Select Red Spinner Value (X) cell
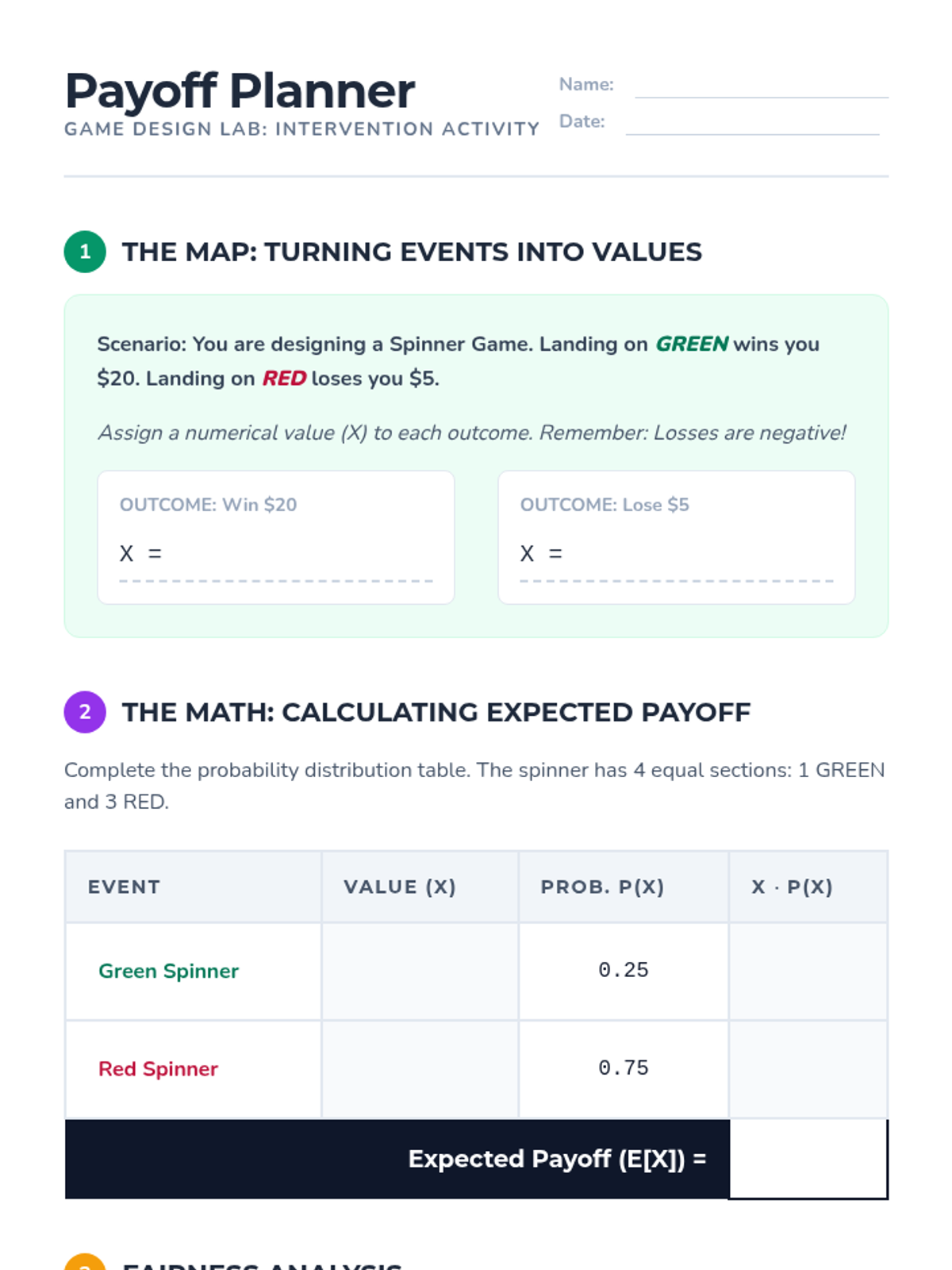This screenshot has height=1270, width=952. [420, 1069]
